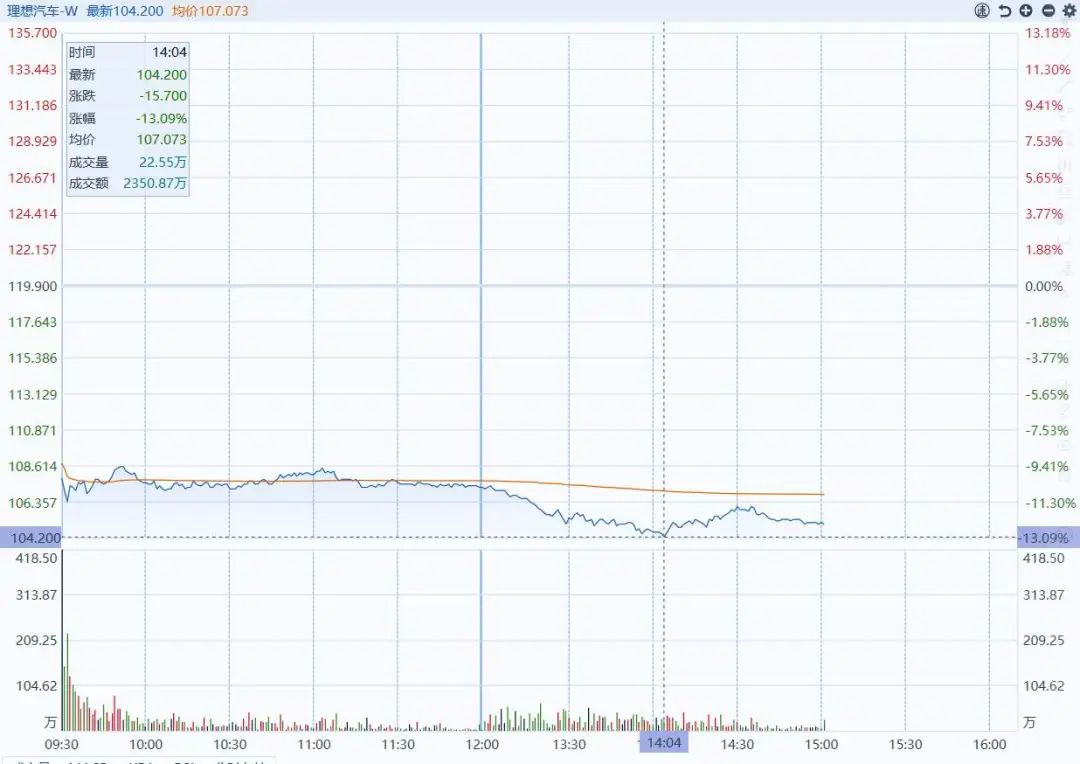Click the 9.41% positive percent label
1080x764 pixels.
coord(1044,105)
